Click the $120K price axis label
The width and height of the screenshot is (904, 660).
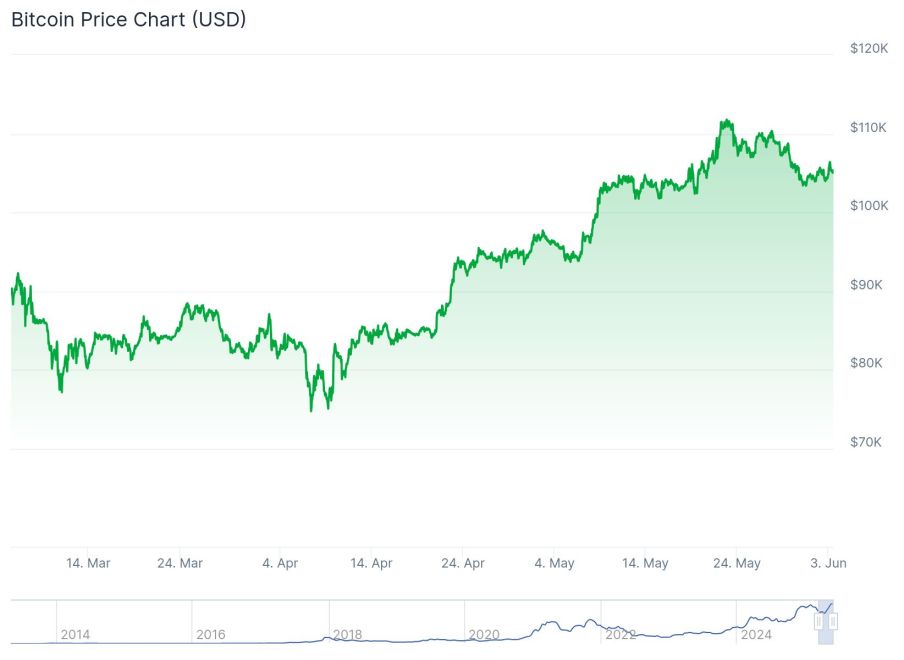(x=868, y=48)
